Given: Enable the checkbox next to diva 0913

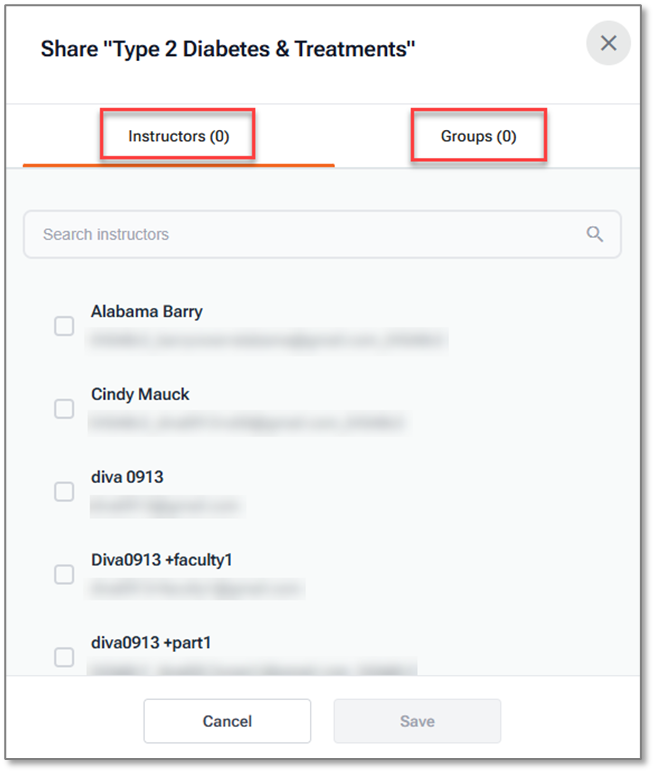Looking at the screenshot, I should coord(64,492).
